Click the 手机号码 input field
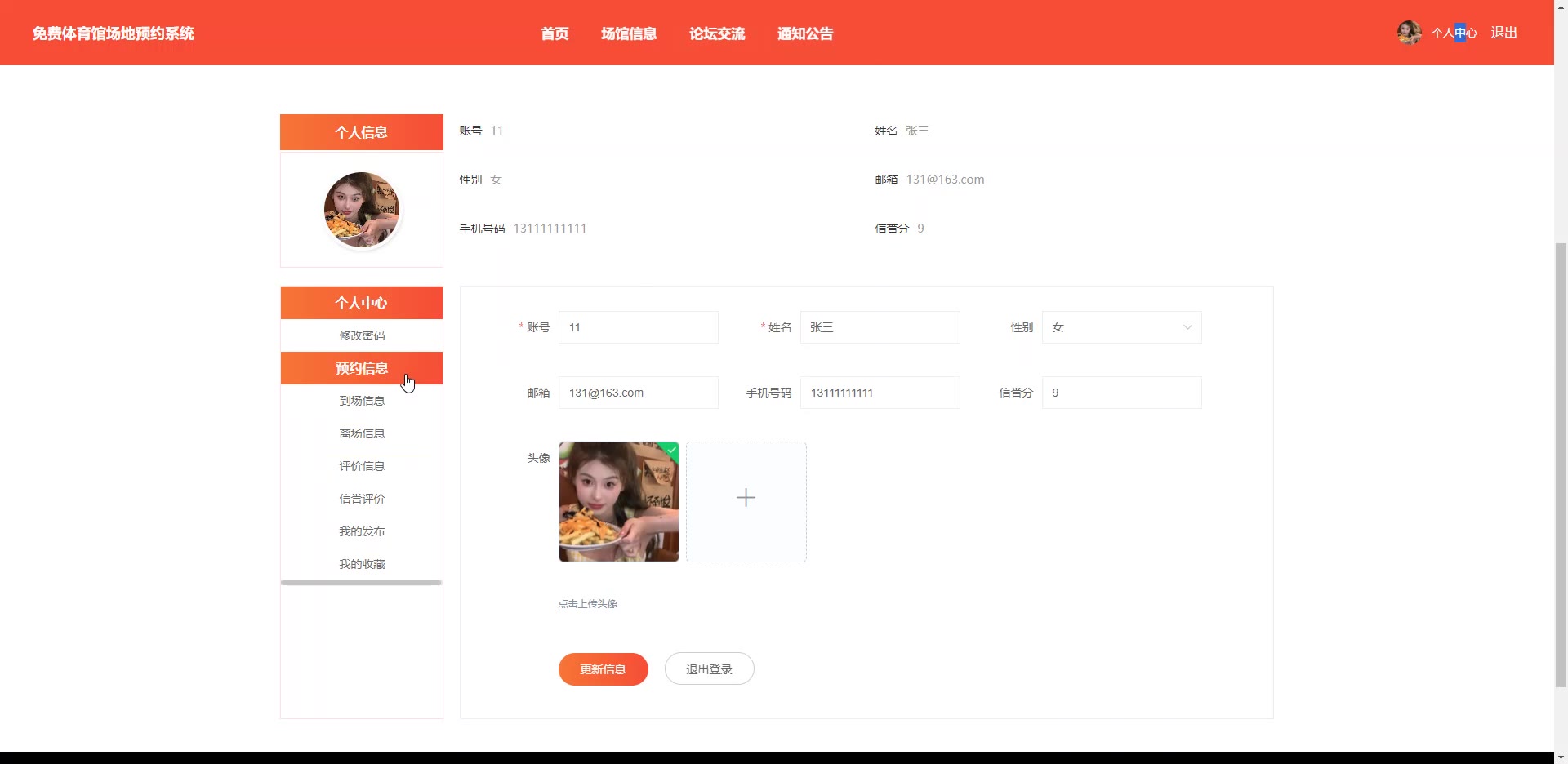1568x764 pixels. click(x=880, y=393)
